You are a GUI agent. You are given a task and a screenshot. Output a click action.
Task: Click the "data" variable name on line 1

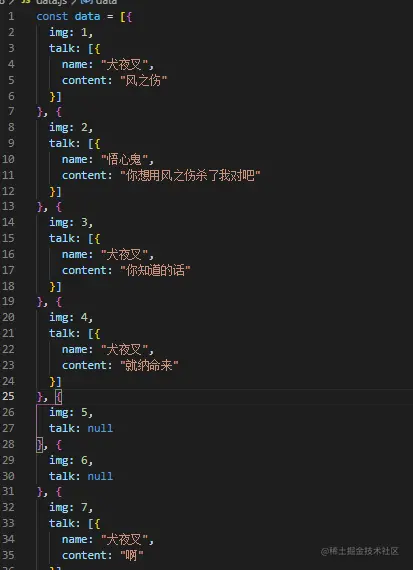tap(87, 16)
